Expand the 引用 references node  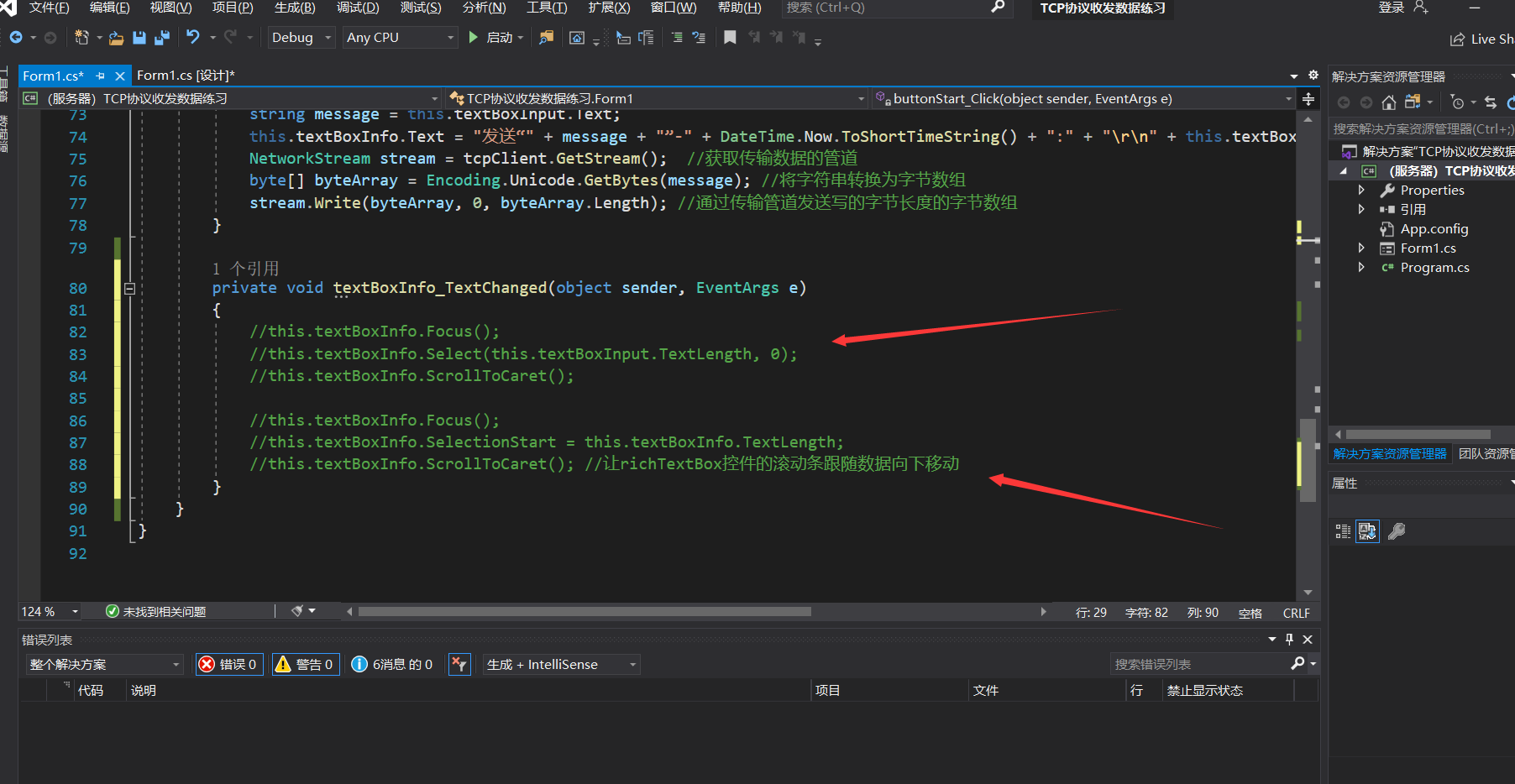click(x=1361, y=210)
